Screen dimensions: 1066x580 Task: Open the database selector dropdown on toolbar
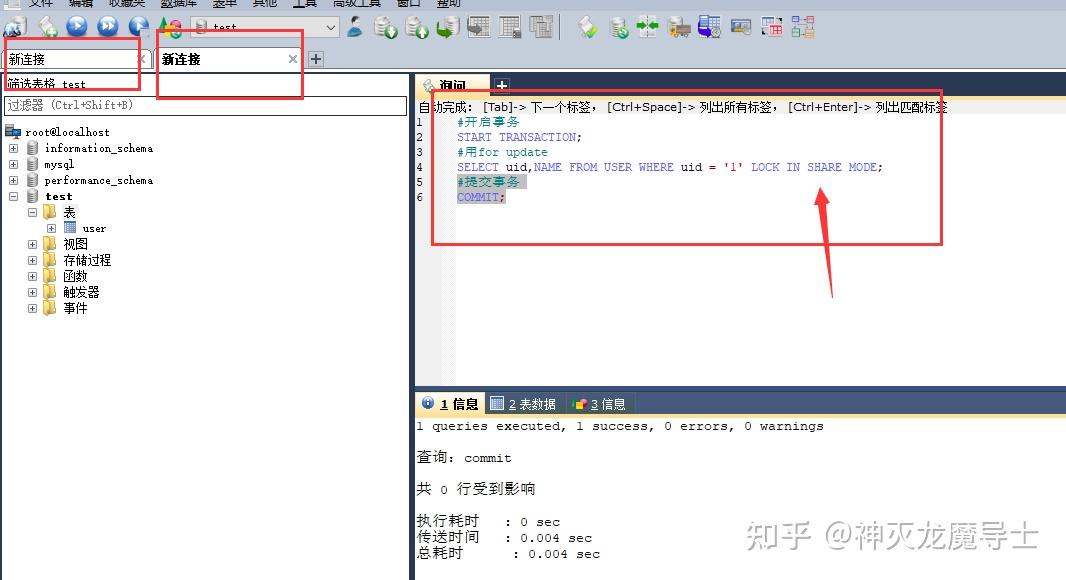tap(332, 27)
